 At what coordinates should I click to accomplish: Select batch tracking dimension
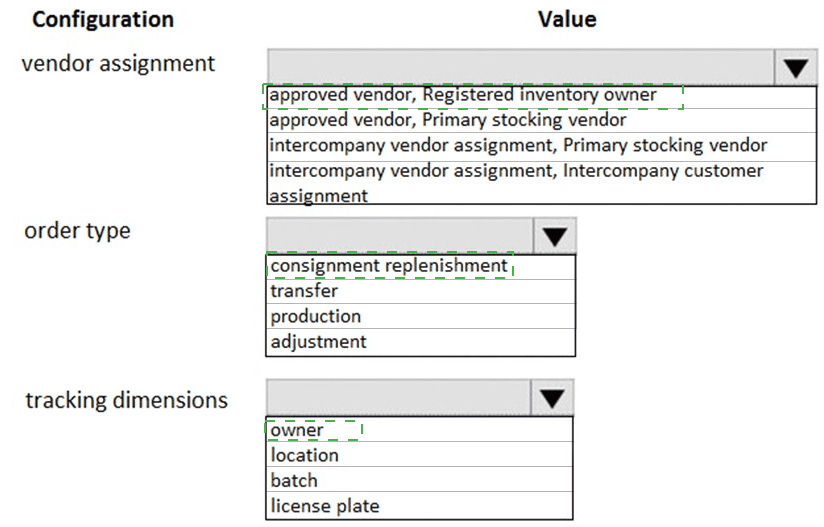coord(293,480)
